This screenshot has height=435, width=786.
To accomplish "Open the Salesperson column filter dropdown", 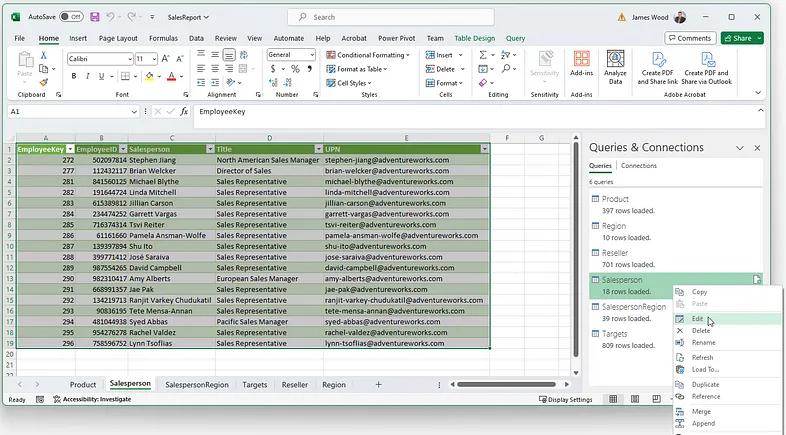I will 210,149.
